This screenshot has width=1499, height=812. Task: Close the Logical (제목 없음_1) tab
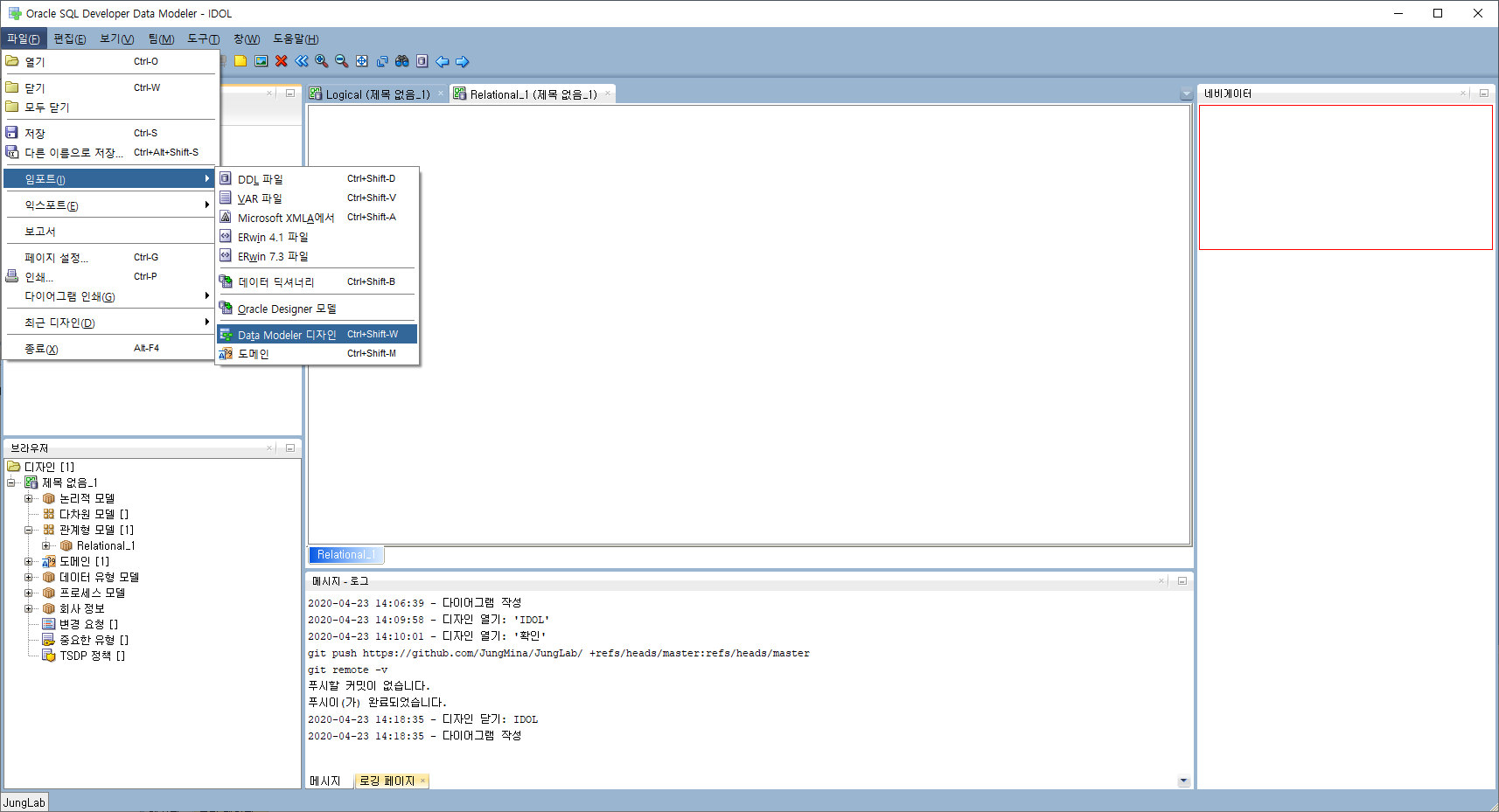441,94
